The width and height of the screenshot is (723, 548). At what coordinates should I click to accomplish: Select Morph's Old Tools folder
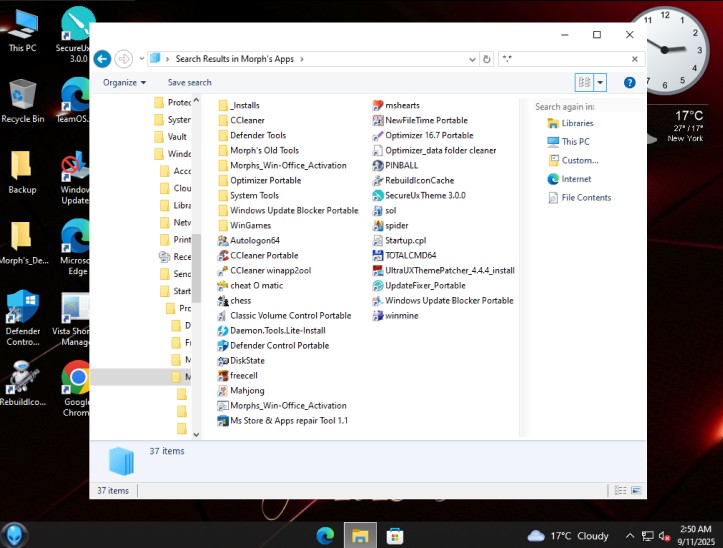point(258,150)
